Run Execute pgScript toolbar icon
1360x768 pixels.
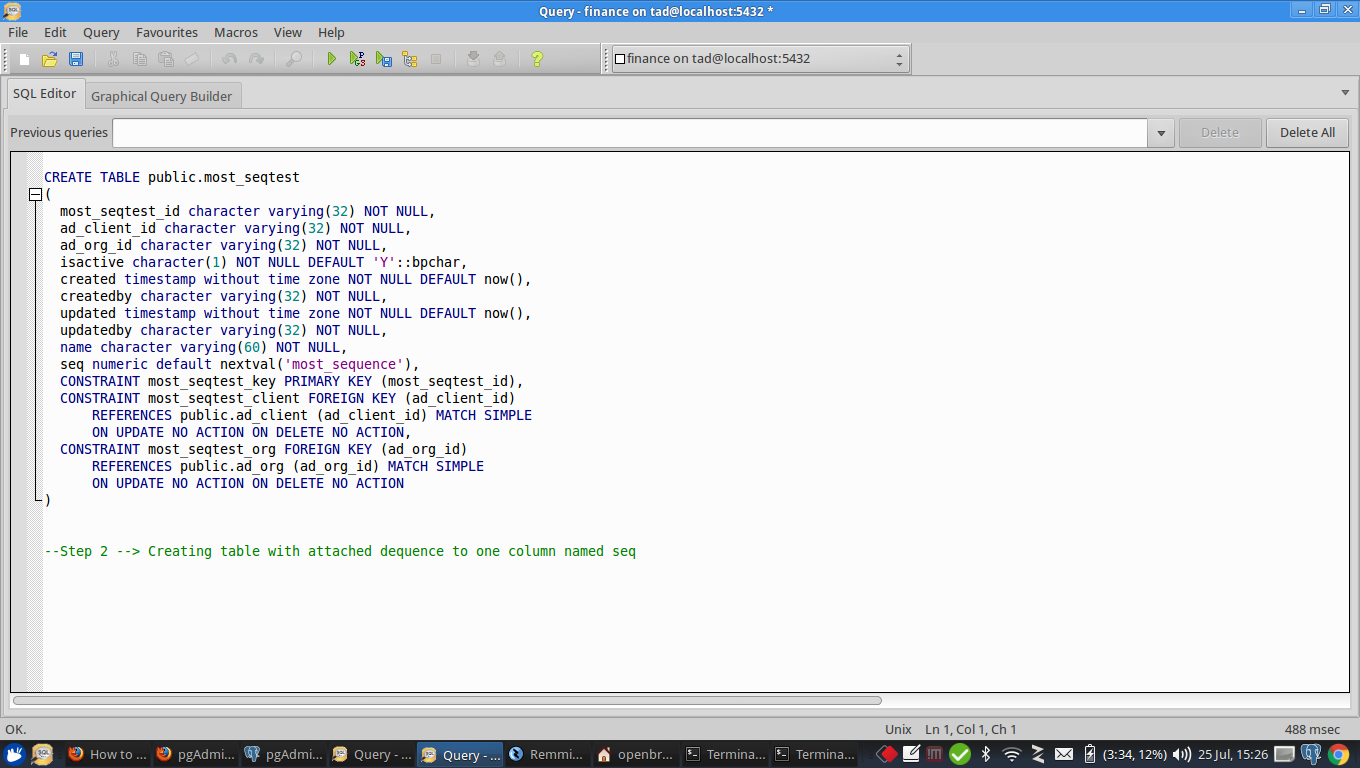[357, 59]
